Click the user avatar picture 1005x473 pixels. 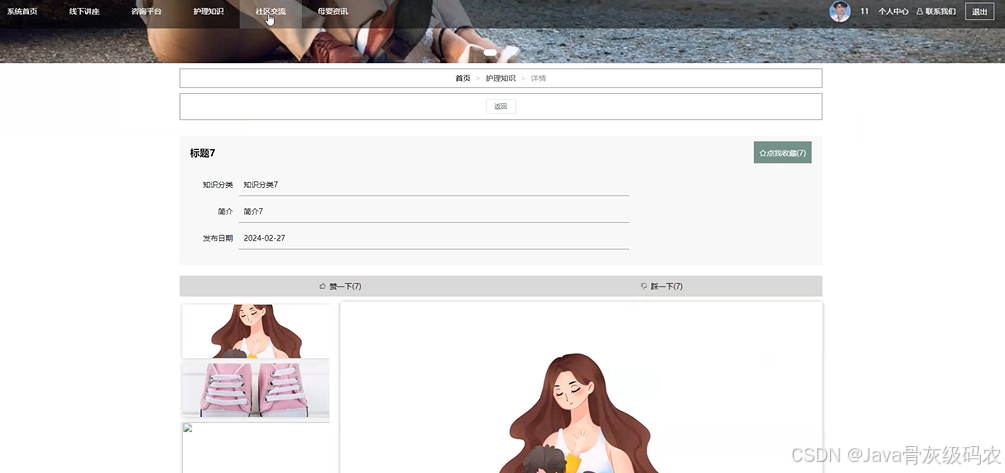pos(840,12)
